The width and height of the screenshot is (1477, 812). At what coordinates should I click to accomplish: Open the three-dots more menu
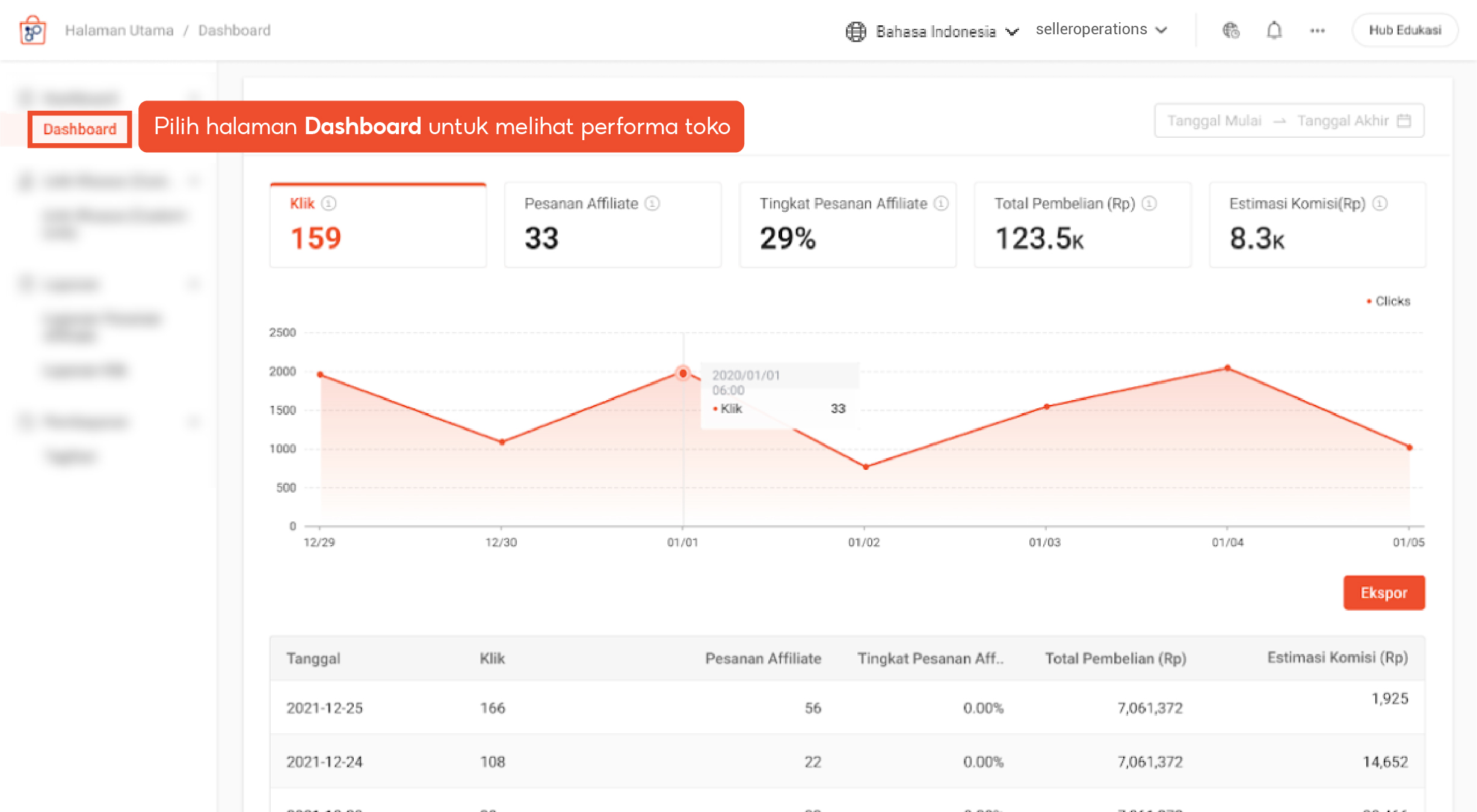coord(1317,31)
